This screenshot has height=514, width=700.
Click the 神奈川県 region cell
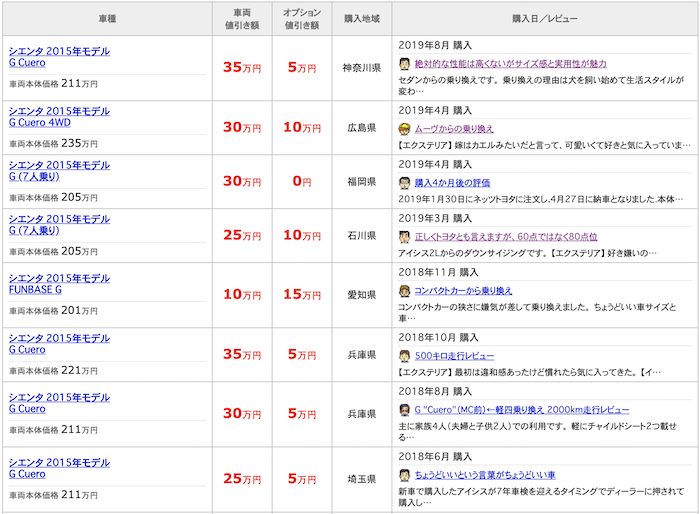tap(362, 68)
